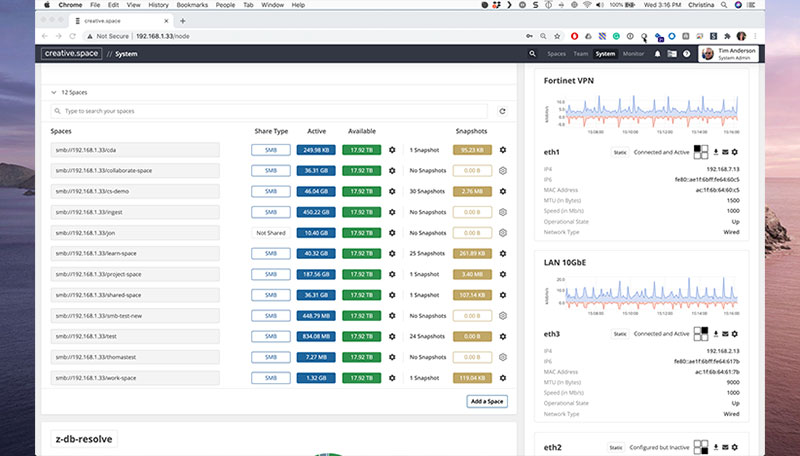This screenshot has width=800, height=456.
Task: Collapse the 12 Spaces section
Action: 54,91
